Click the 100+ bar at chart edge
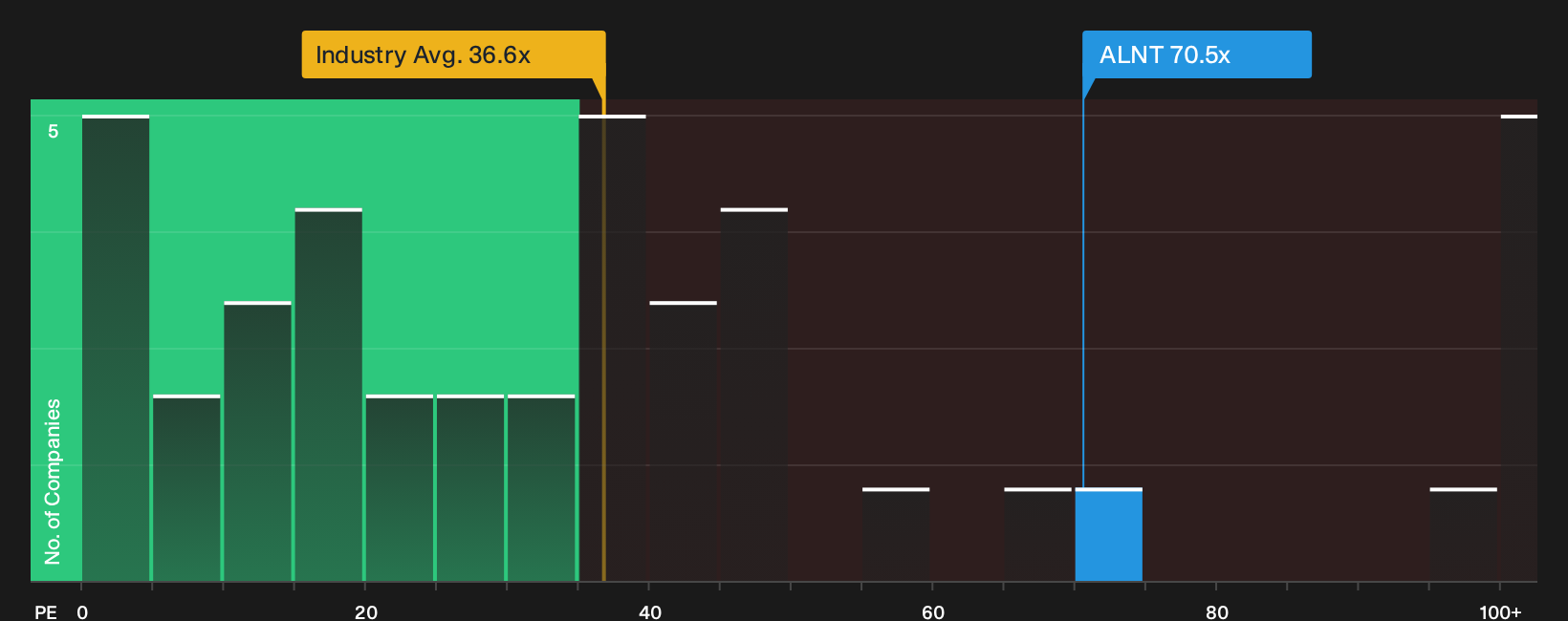Viewport: 1568px width, 621px height. point(1519,349)
